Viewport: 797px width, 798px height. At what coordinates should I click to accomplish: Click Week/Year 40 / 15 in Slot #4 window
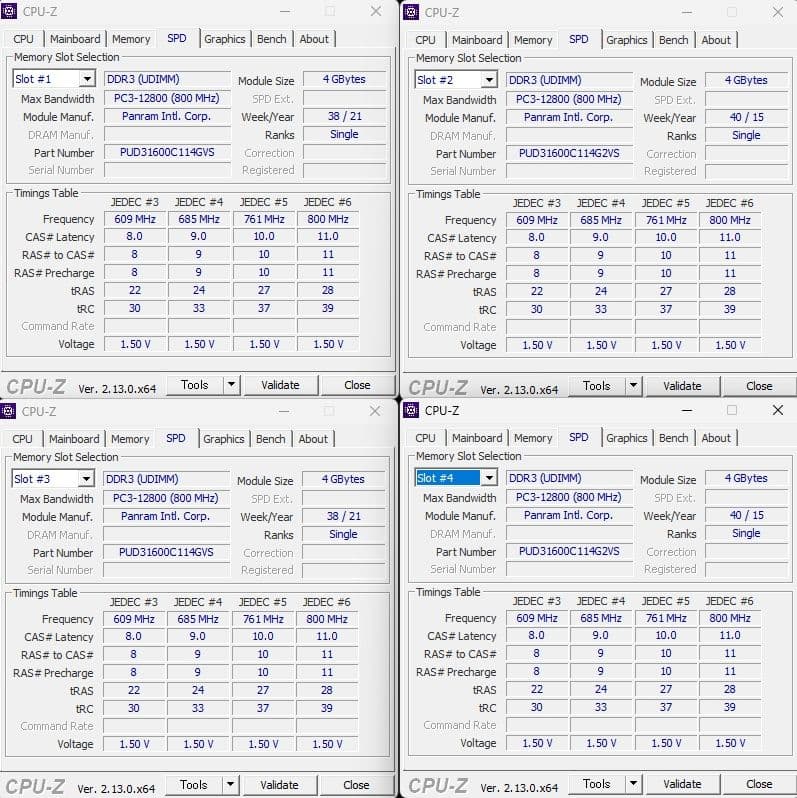coord(747,515)
